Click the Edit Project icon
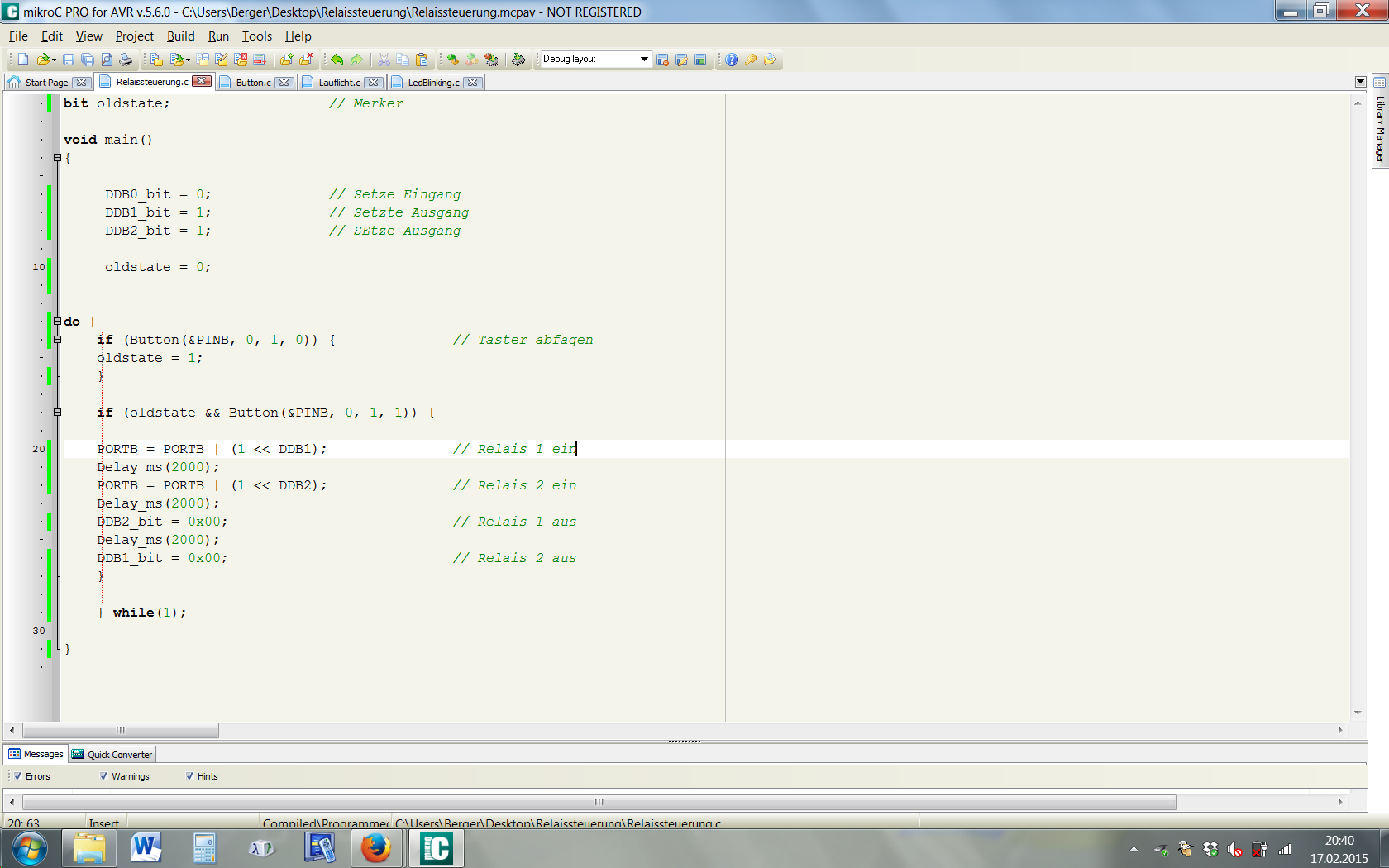 tap(222, 60)
